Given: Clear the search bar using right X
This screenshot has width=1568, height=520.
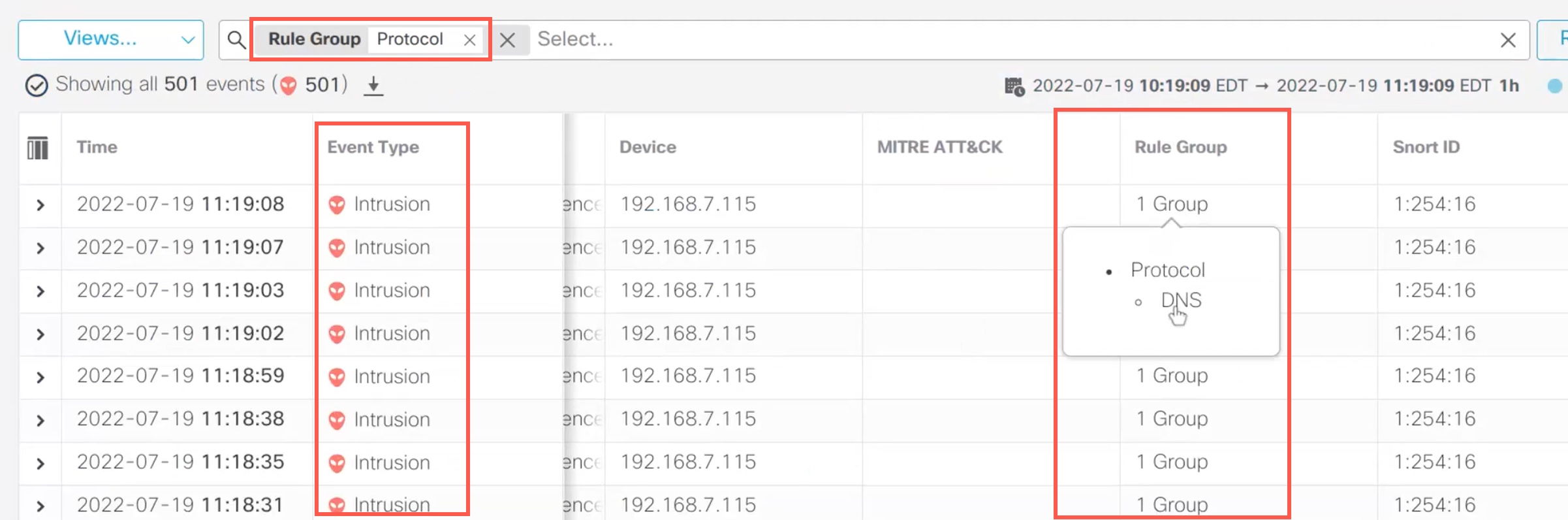Looking at the screenshot, I should click(1508, 40).
